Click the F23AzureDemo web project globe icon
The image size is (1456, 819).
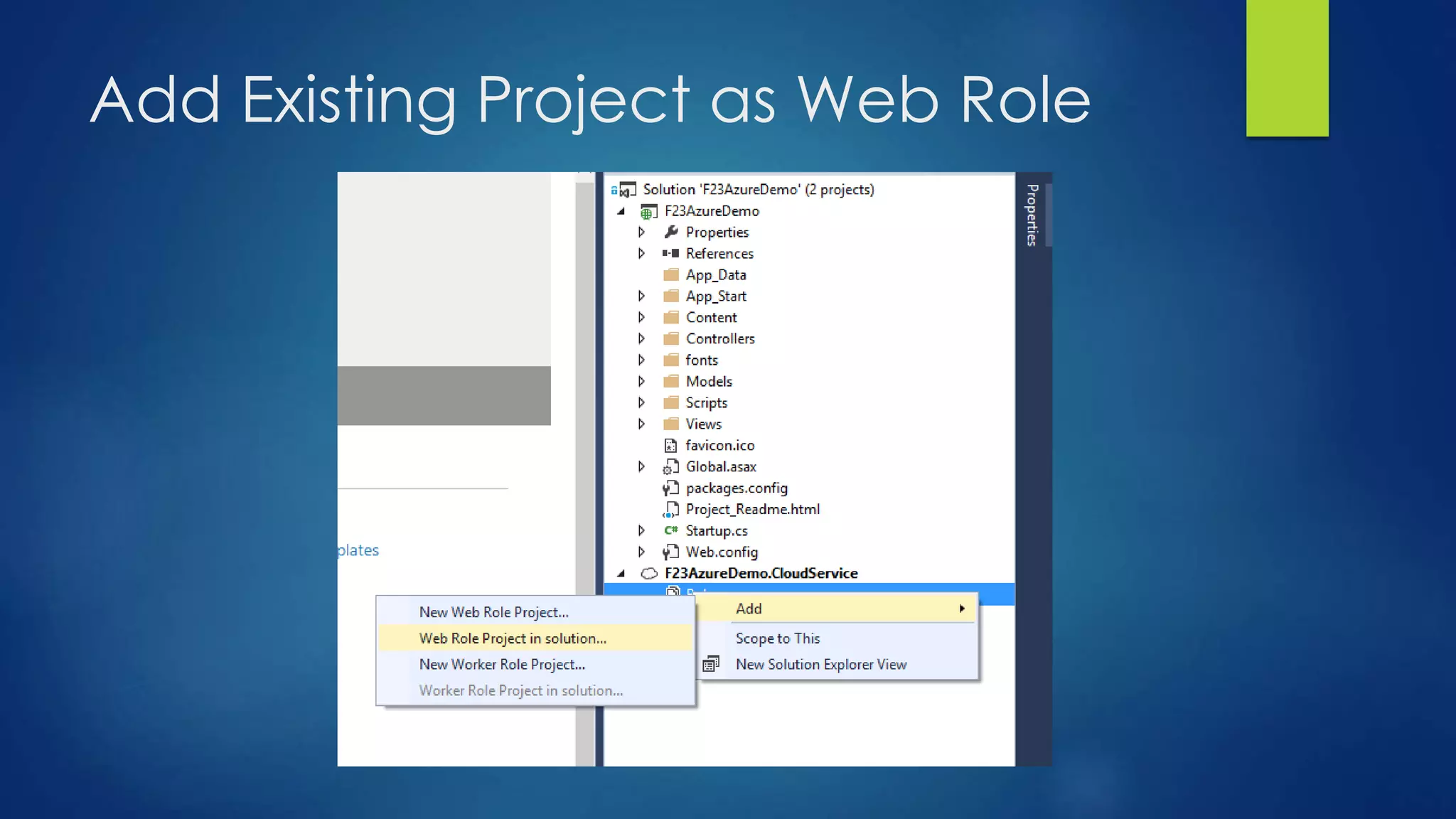click(648, 211)
